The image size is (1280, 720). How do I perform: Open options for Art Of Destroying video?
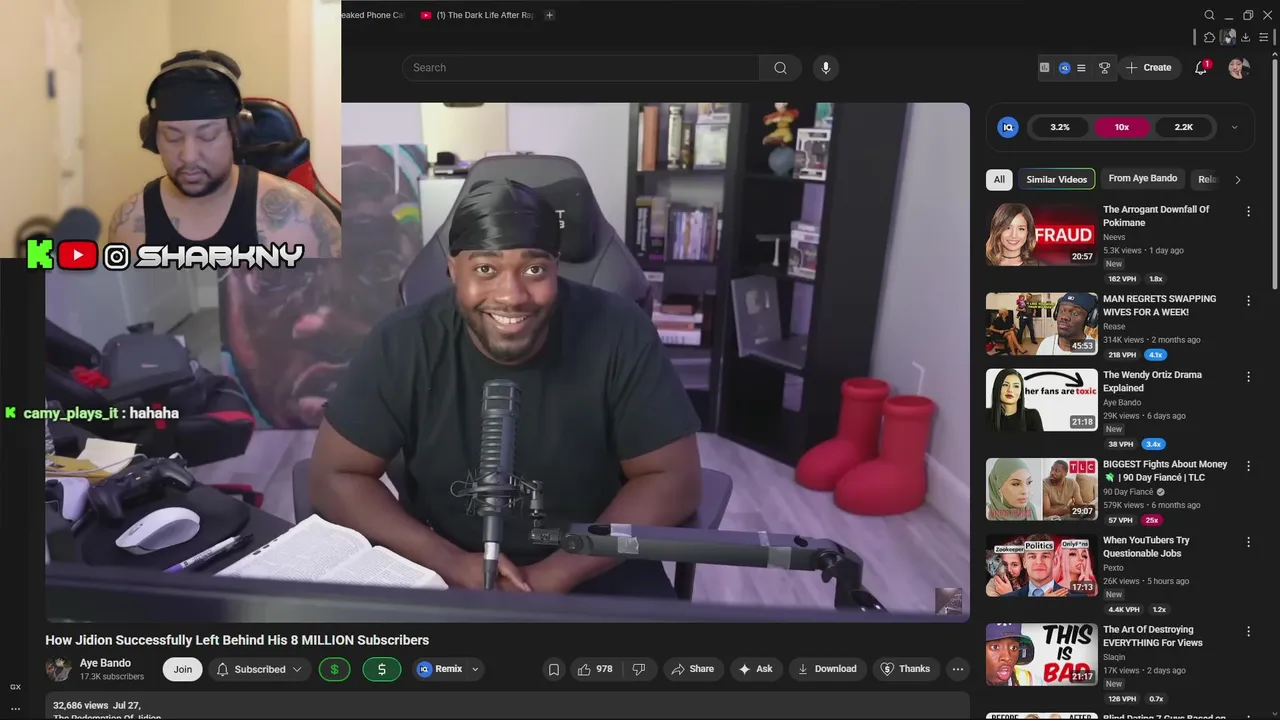[1248, 631]
